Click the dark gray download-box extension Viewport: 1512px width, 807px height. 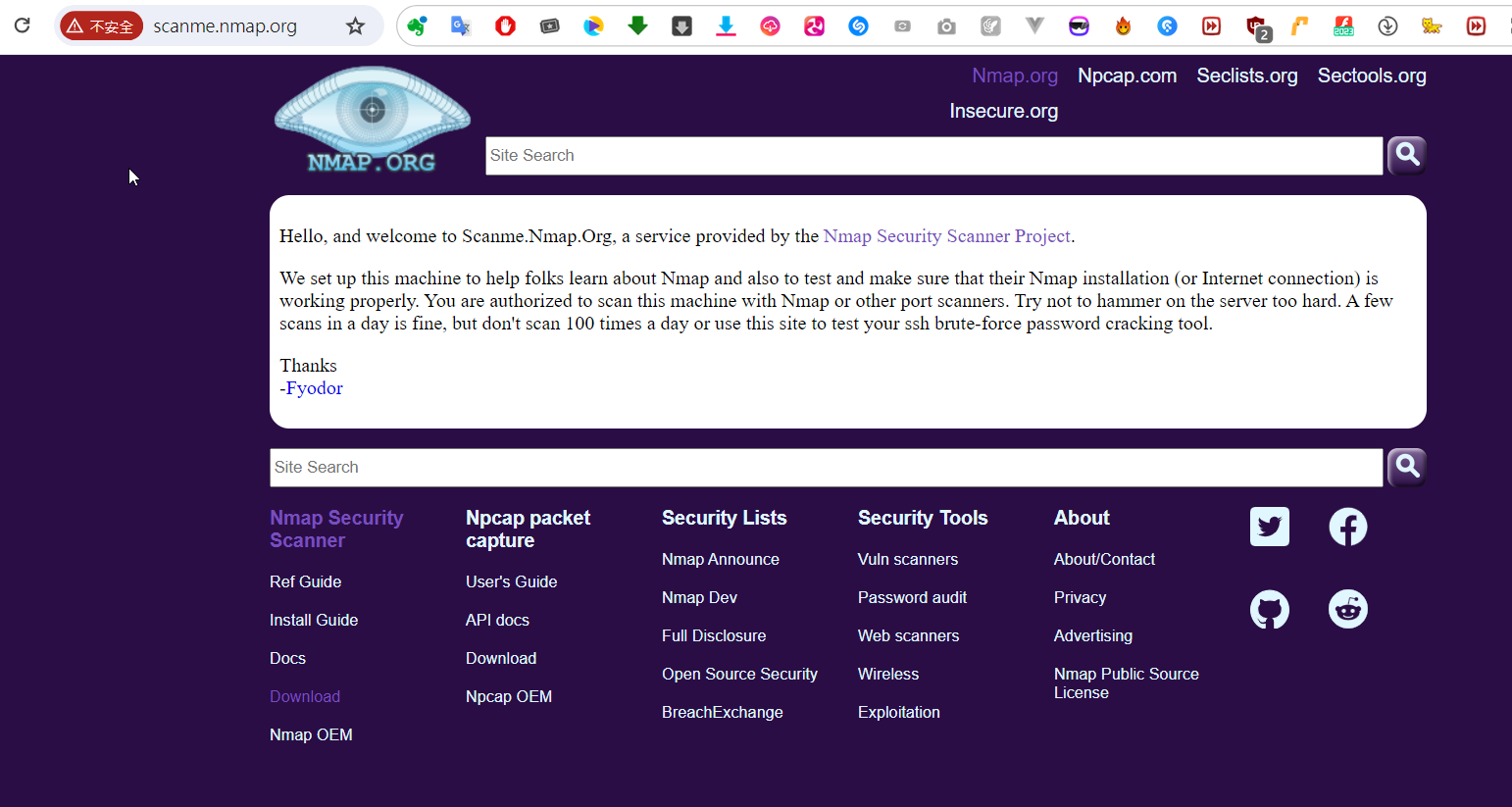[x=681, y=26]
